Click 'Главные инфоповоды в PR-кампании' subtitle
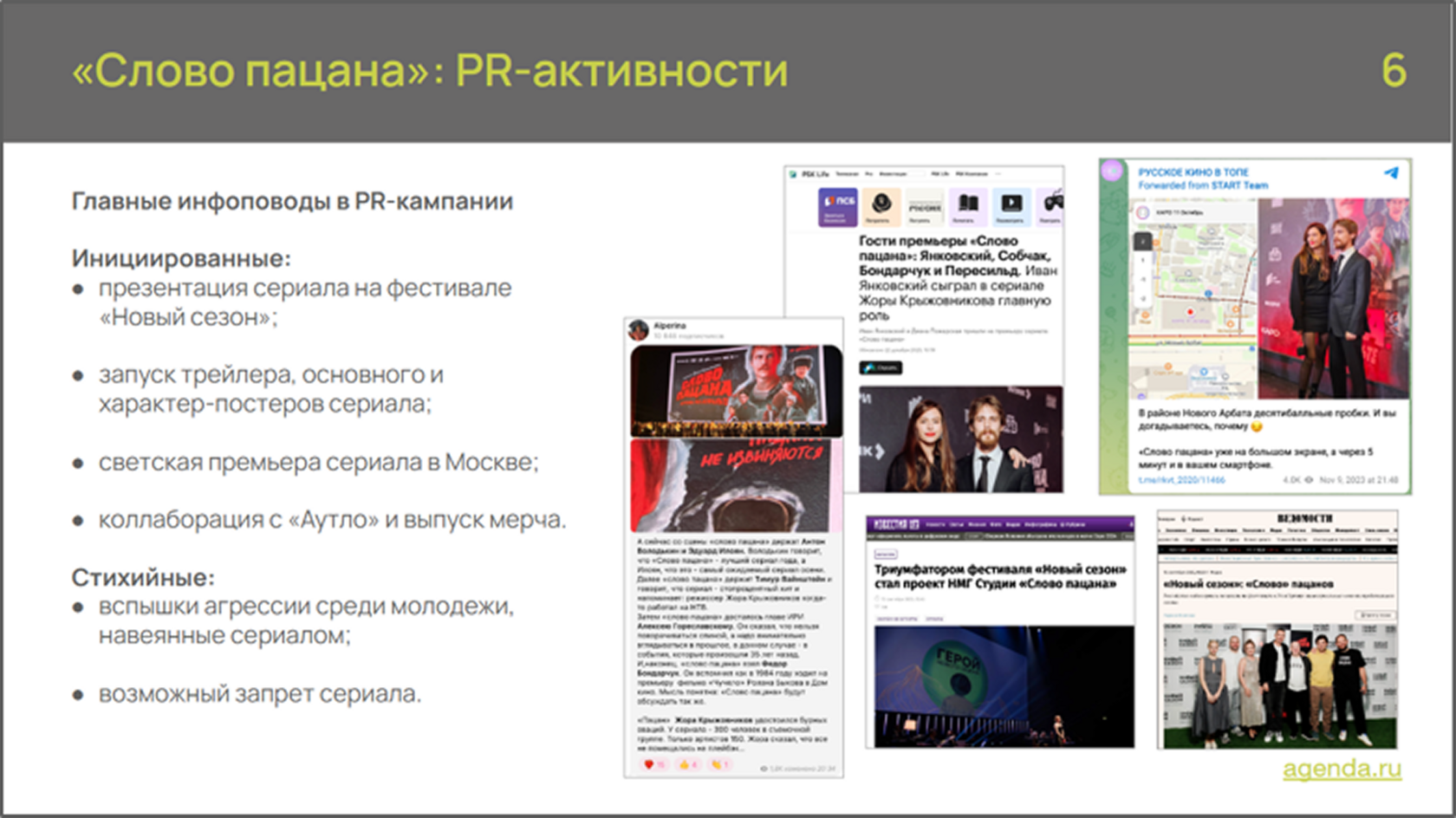Image resolution: width=1456 pixels, height=818 pixels. (292, 202)
